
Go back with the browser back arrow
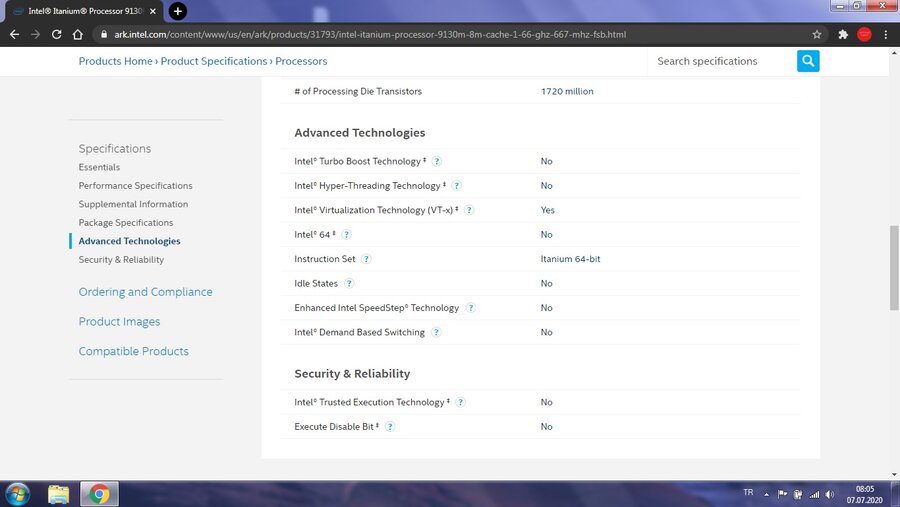[14, 34]
